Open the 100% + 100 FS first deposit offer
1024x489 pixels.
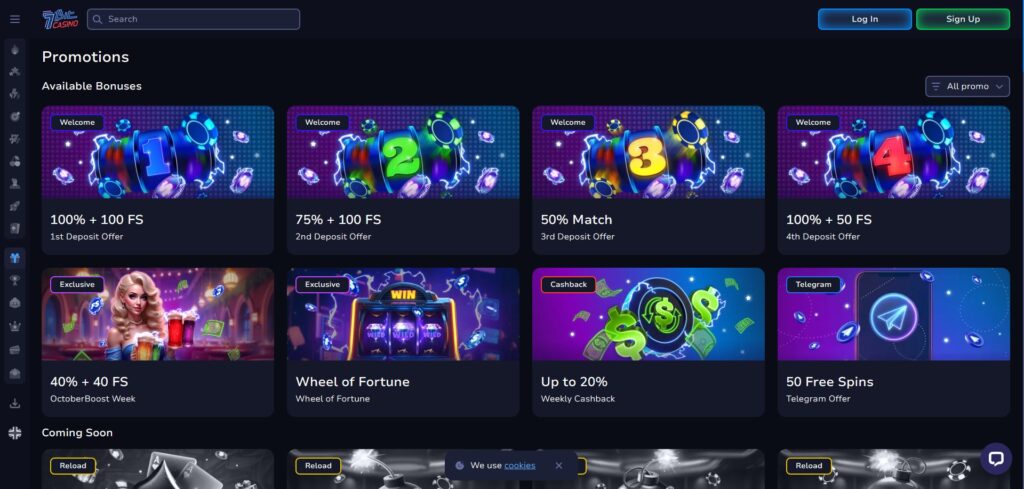point(158,180)
